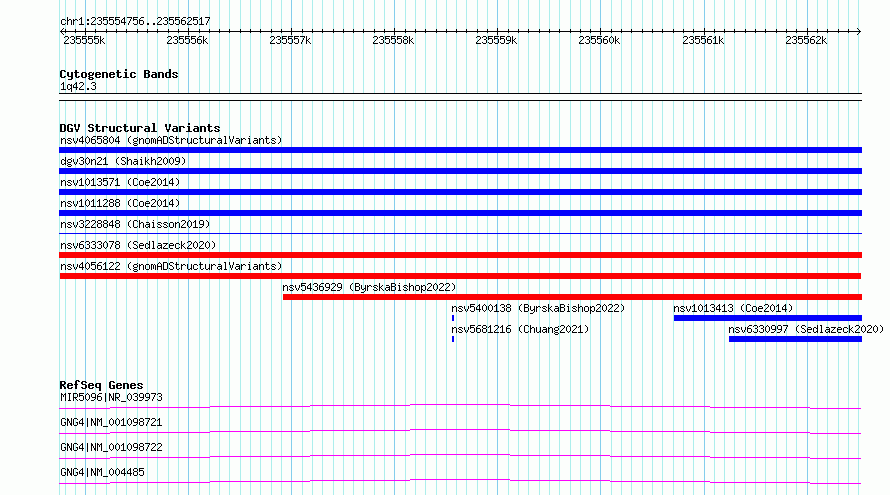The image size is (890, 495).
Task: Click ruler position 235558k
Action: click(x=393, y=40)
